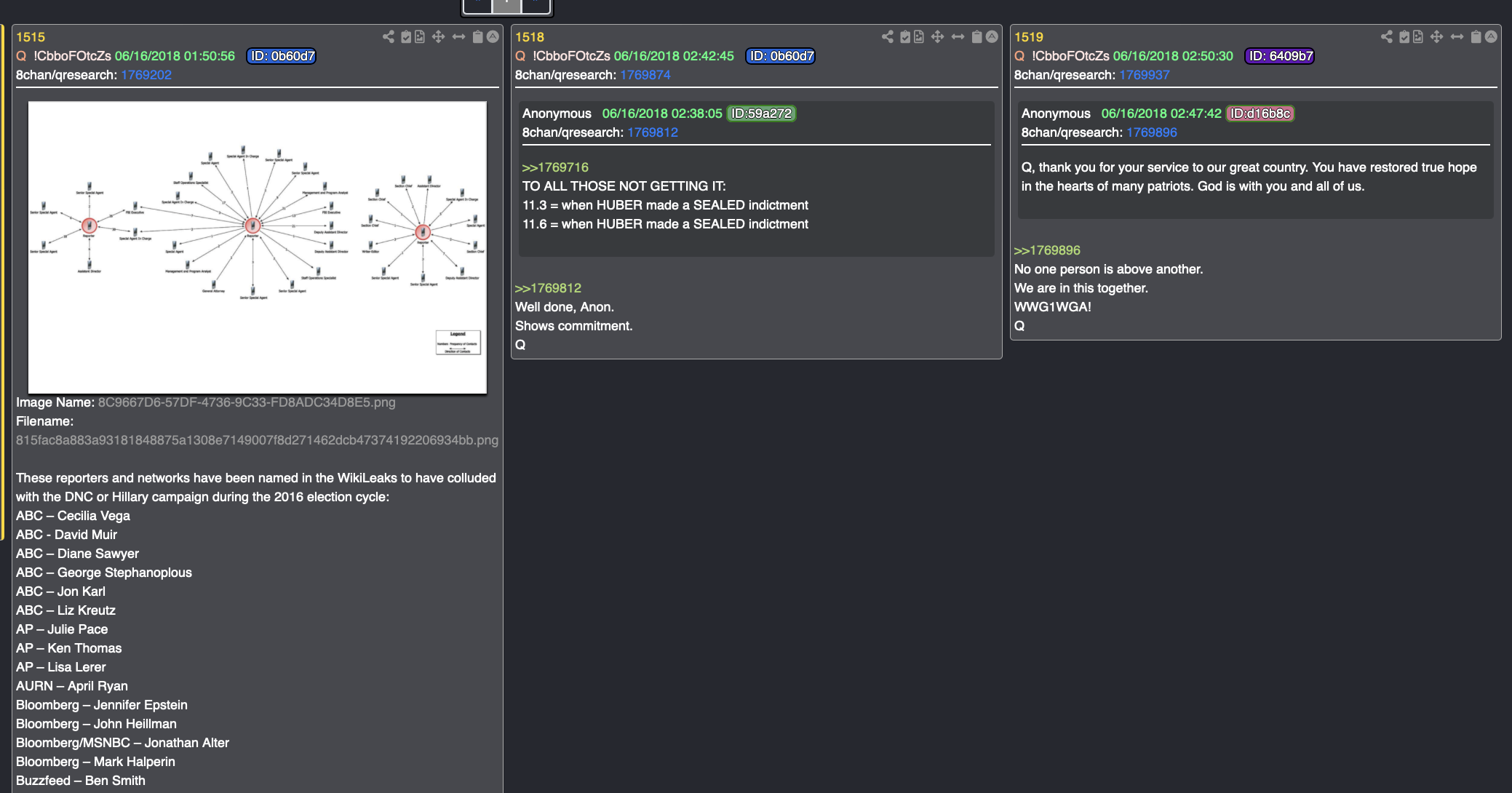The width and height of the screenshot is (1512, 793).
Task: Click circled up-arrow icon on post 1518
Action: coord(992,36)
